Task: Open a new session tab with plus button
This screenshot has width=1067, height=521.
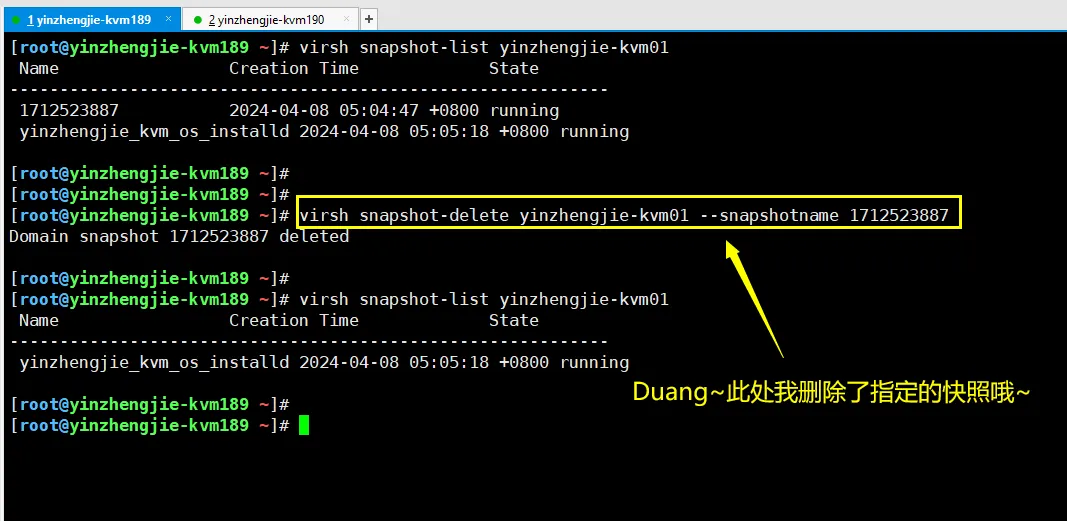Action: coord(369,20)
